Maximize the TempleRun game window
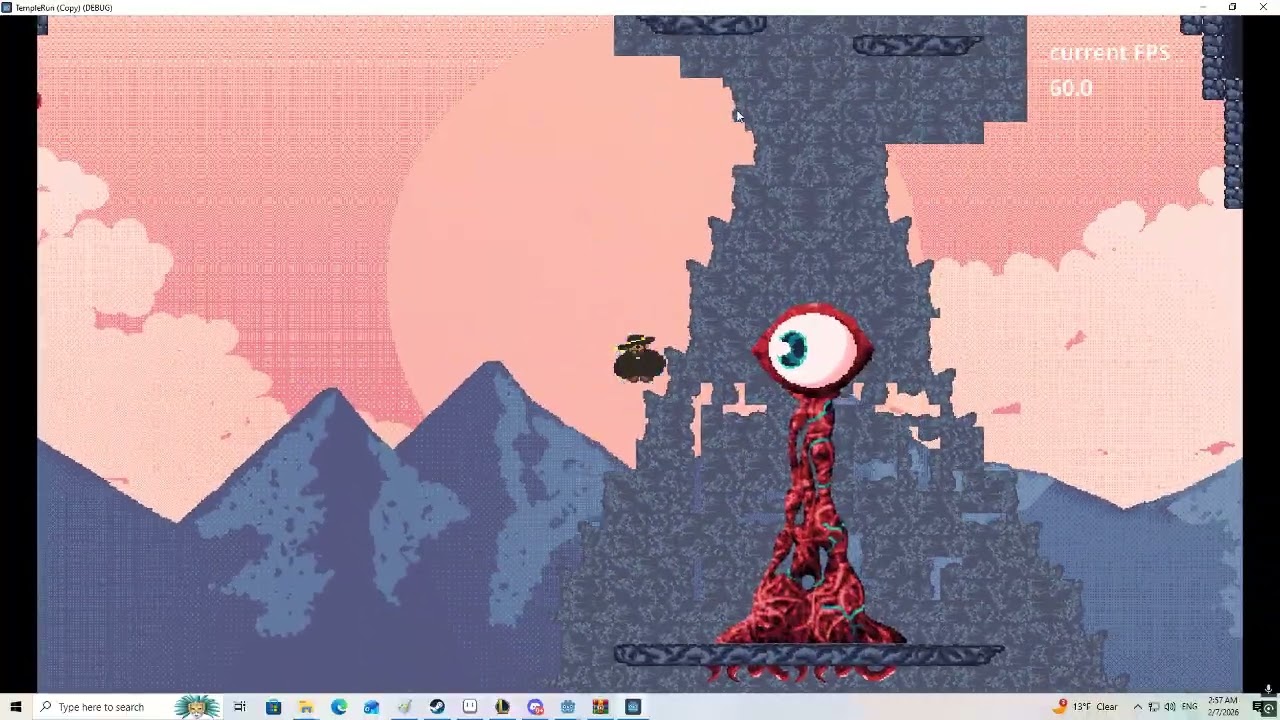The image size is (1280, 720). pos(1232,7)
